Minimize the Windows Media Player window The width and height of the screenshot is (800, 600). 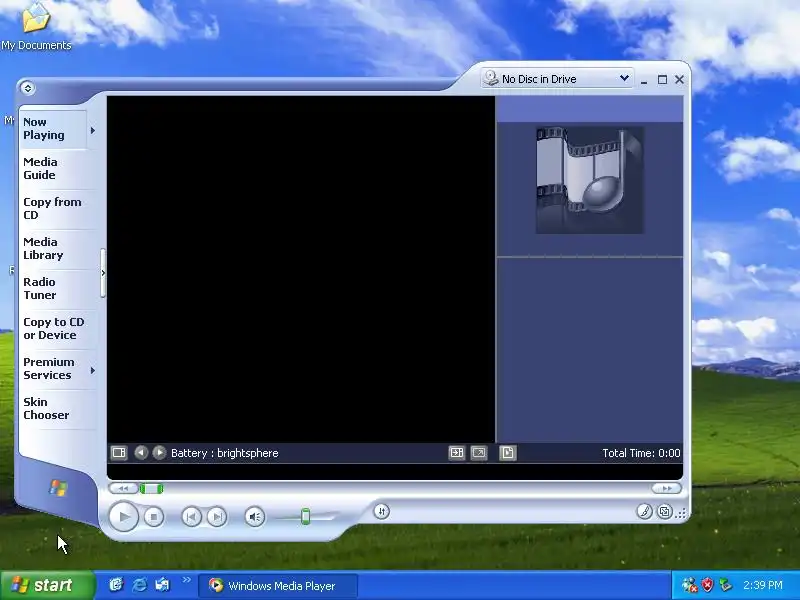(x=644, y=80)
